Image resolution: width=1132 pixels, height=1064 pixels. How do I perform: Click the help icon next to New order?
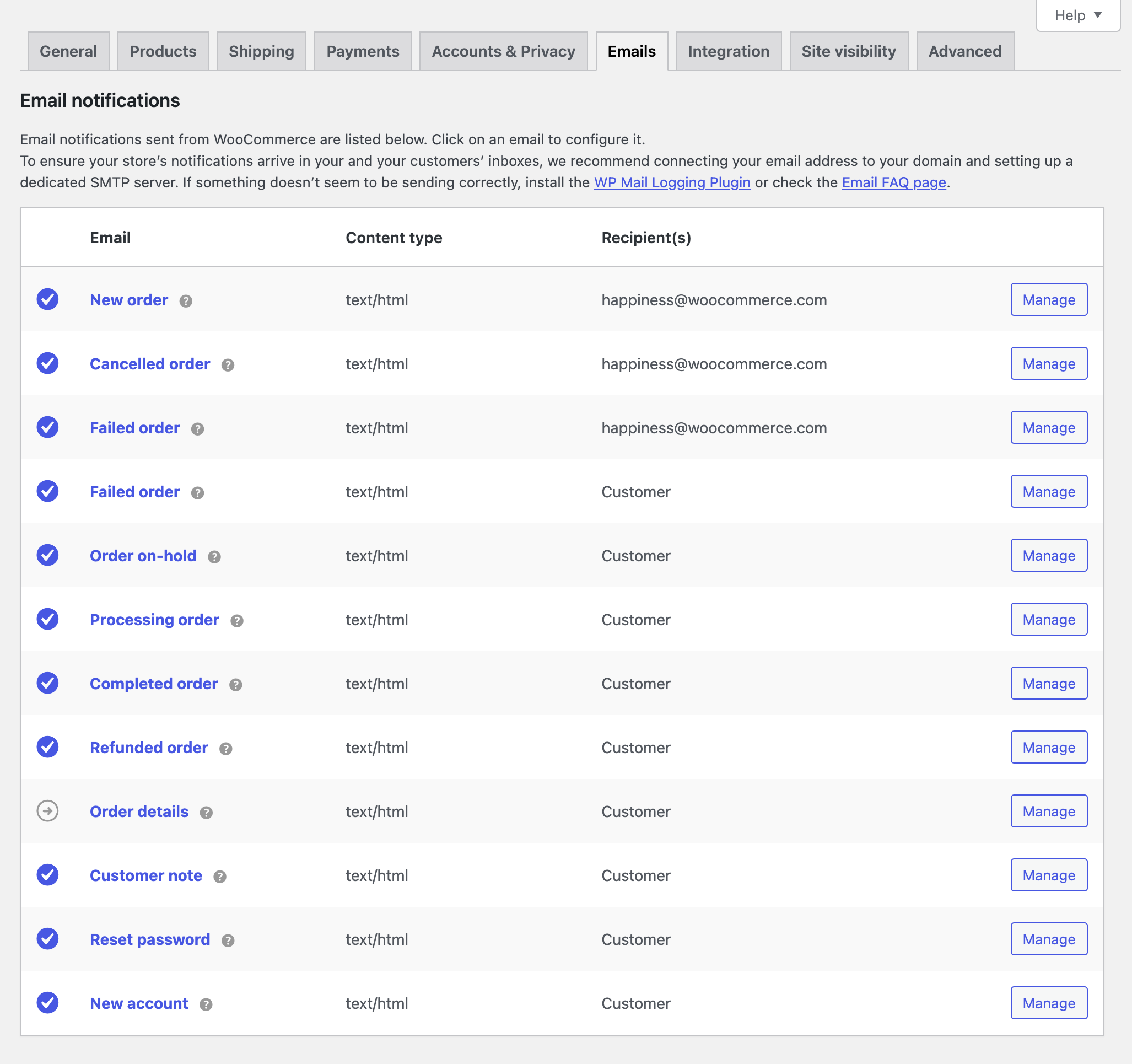click(x=185, y=302)
